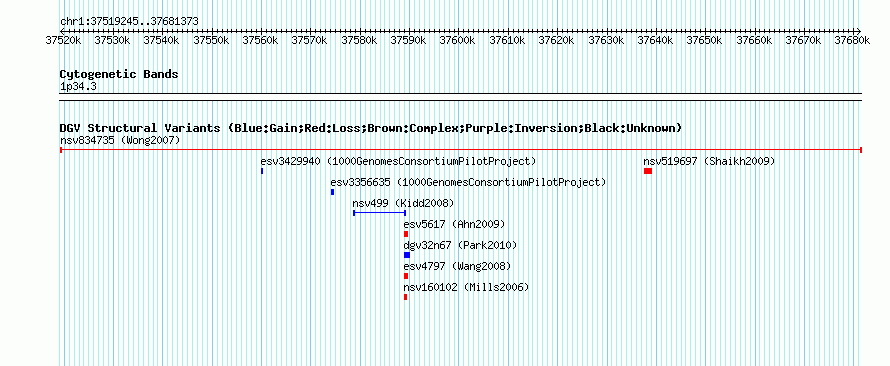This screenshot has width=890, height=366.
Task: Click the red nsv160102 loss marker
Action: 405,297
